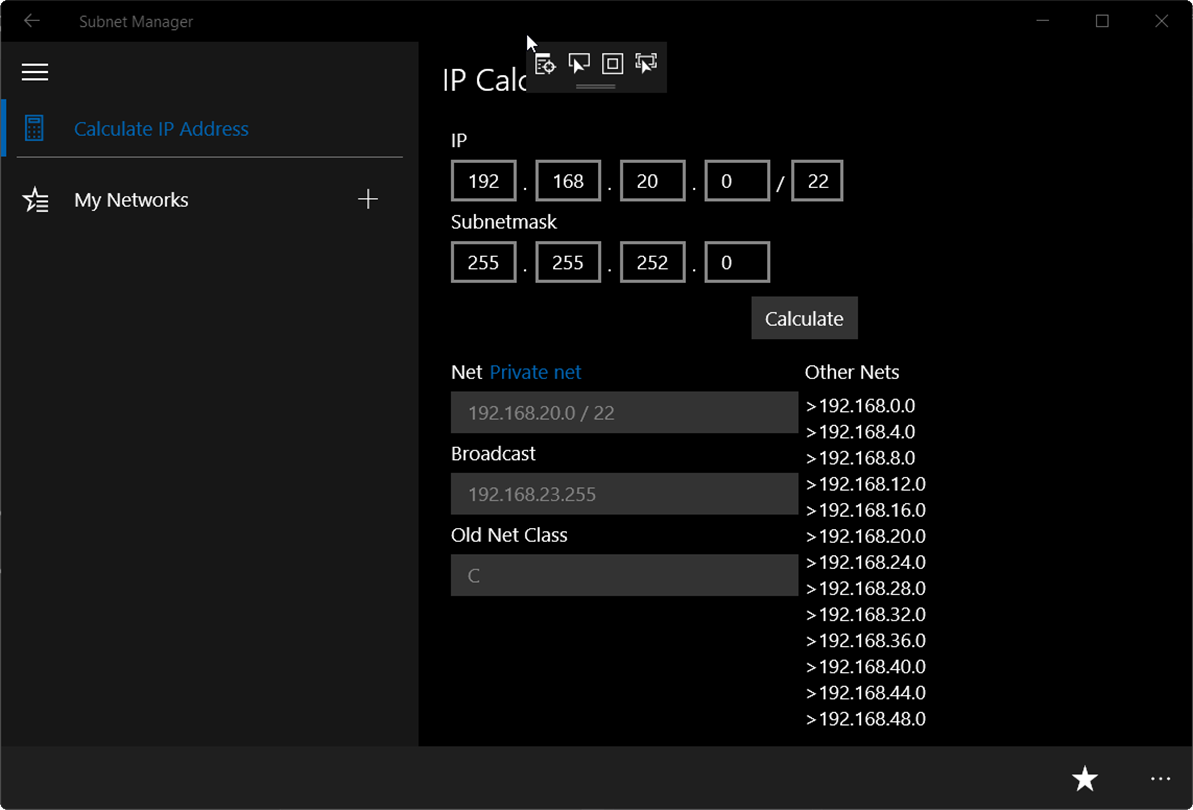Click the select-element pointer toolbar icon
The width and height of the screenshot is (1193, 810).
578,63
